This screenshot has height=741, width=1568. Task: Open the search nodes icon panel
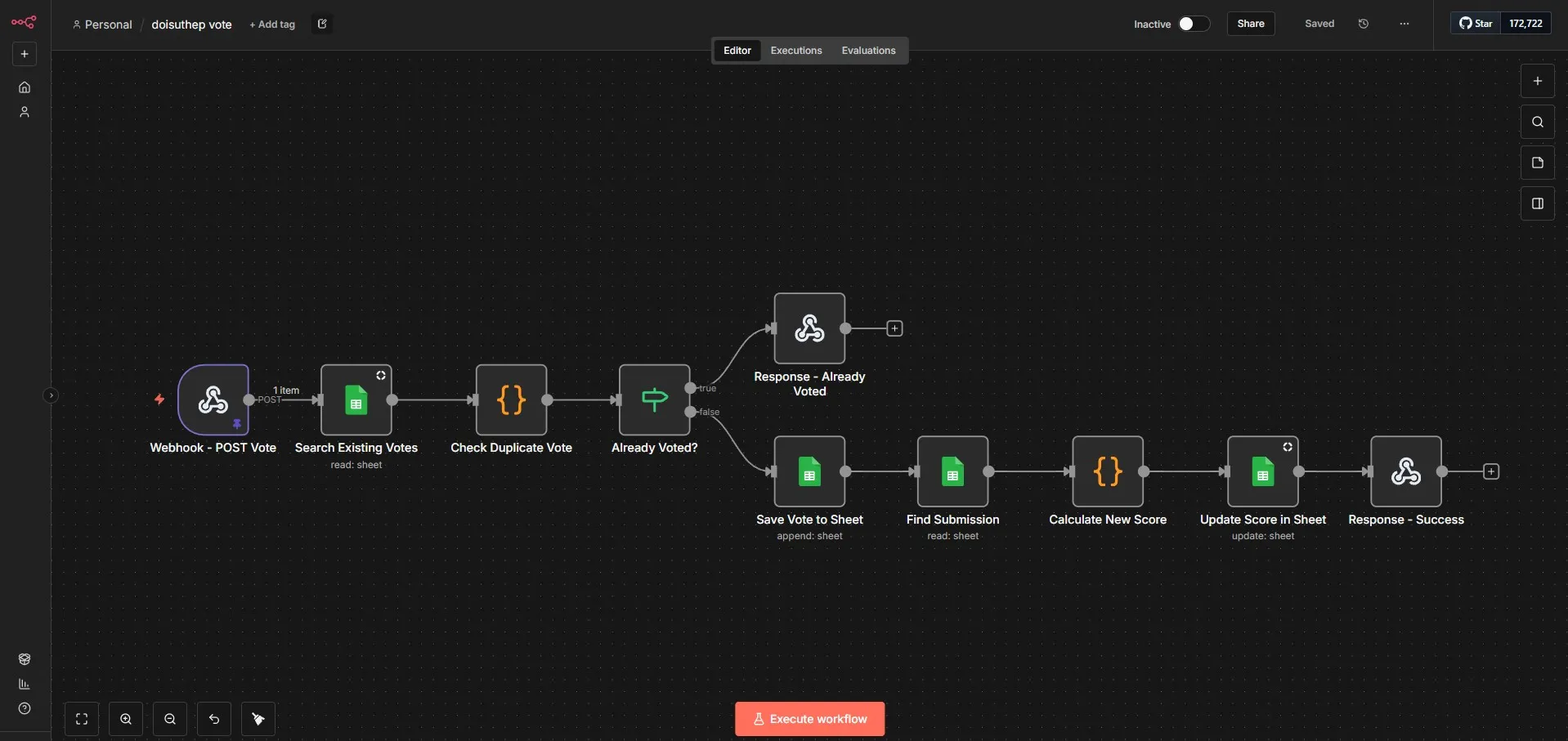point(1537,122)
